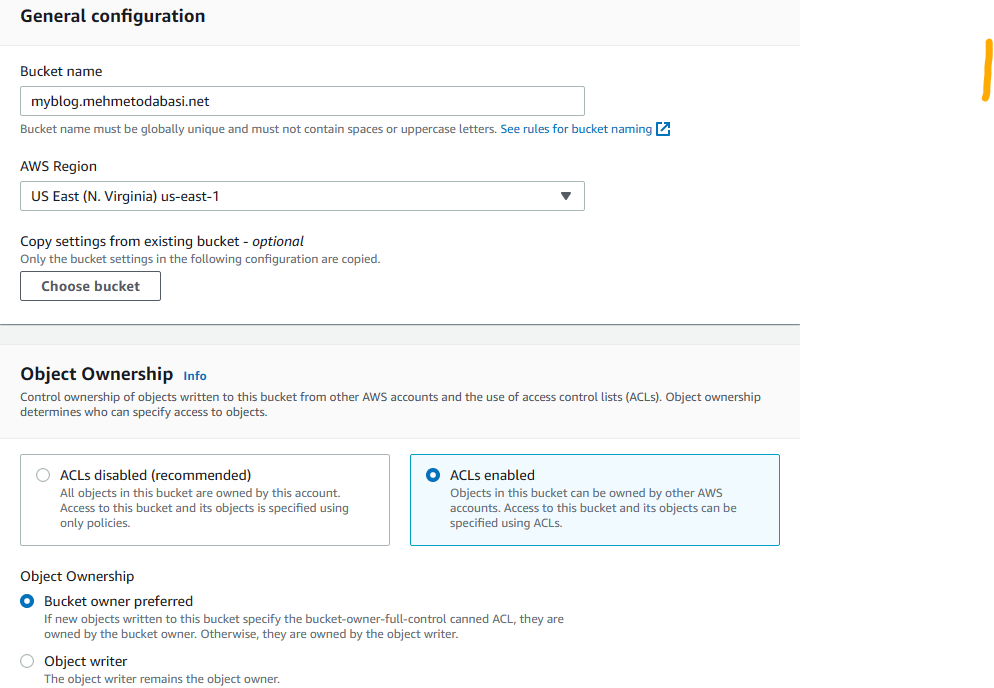Image resolution: width=994 pixels, height=688 pixels.
Task: Select the ACLs disabled (recommended) option
Action: 43,475
